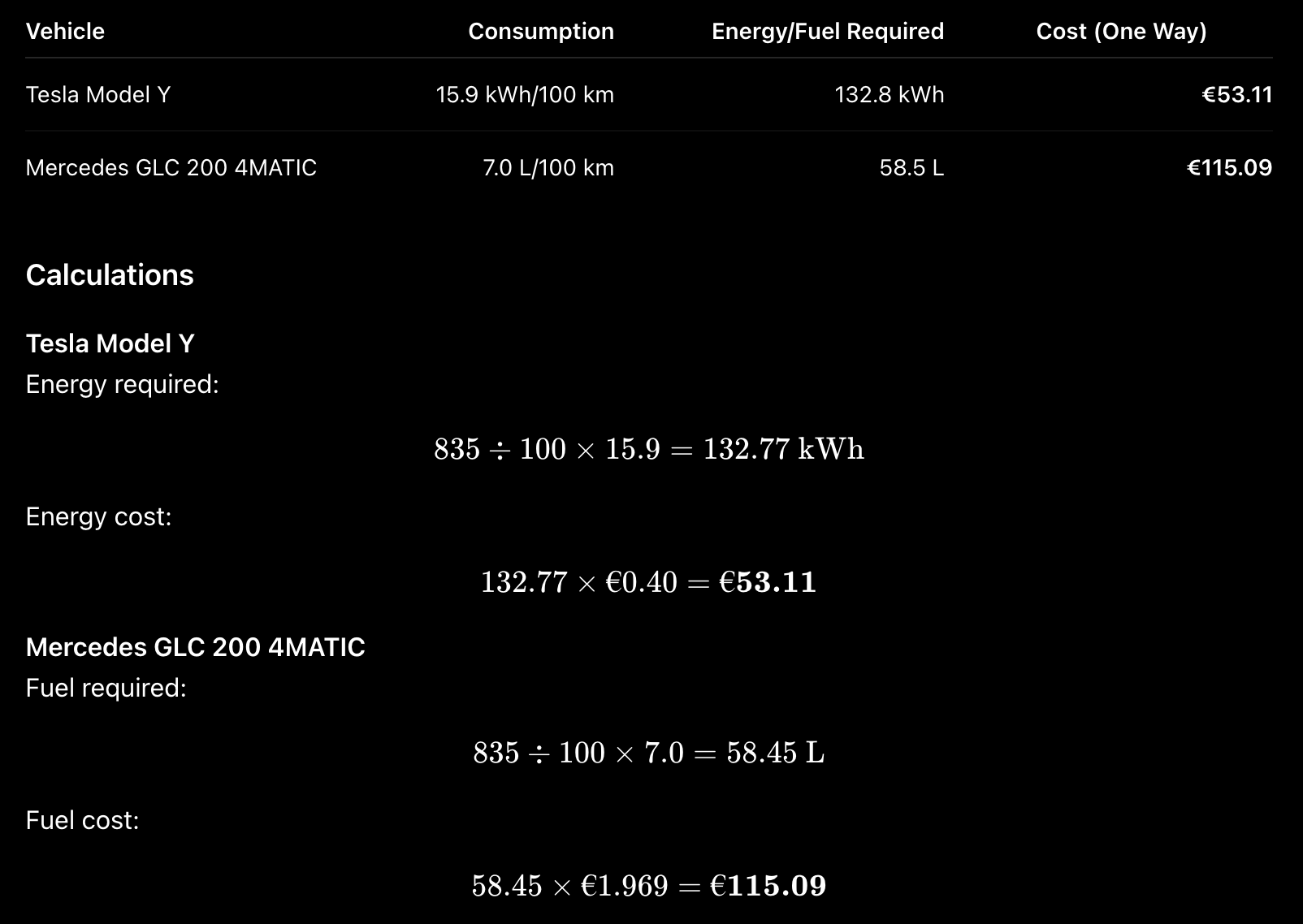
Task: Click the Cost (One Way) column header
Action: (x=1121, y=31)
